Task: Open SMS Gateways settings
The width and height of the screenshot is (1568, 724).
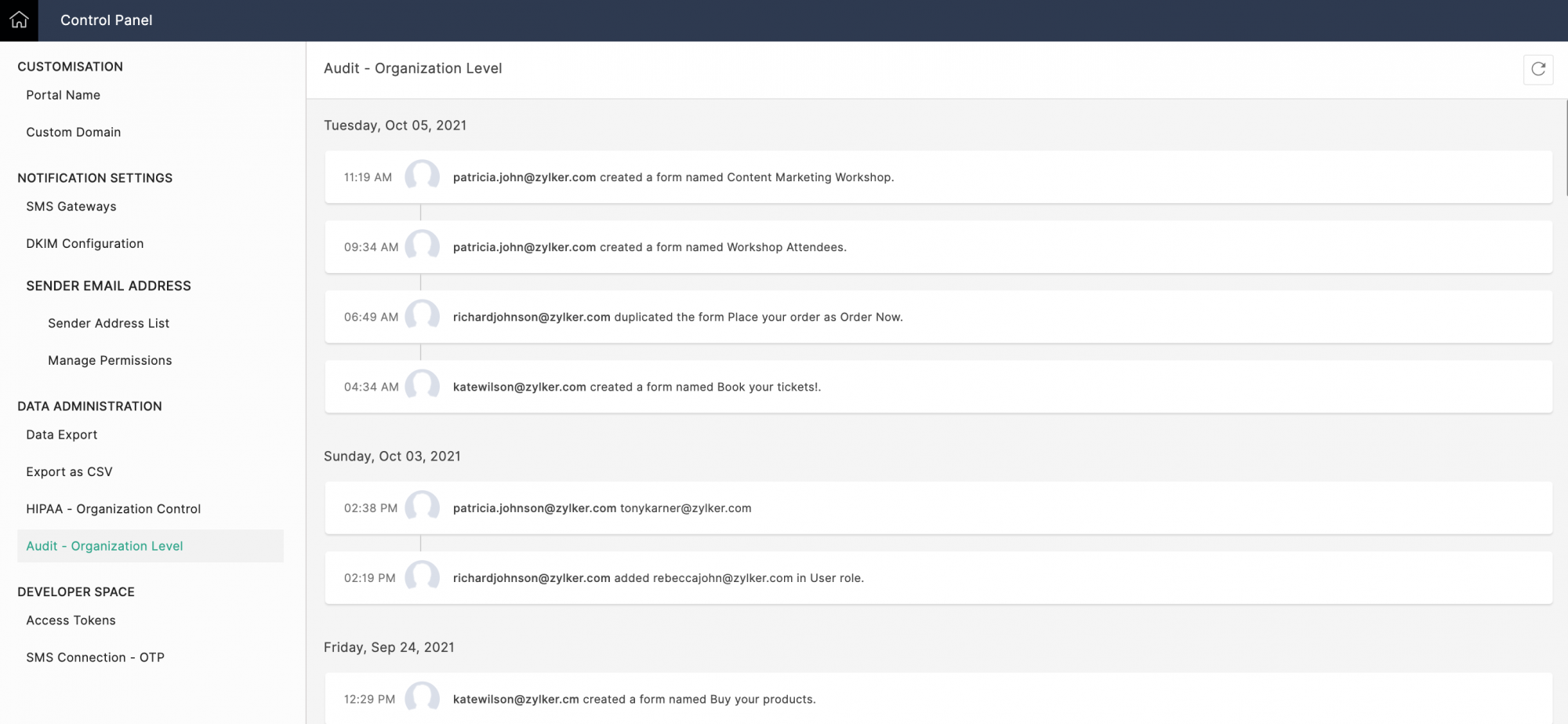Action: point(71,206)
